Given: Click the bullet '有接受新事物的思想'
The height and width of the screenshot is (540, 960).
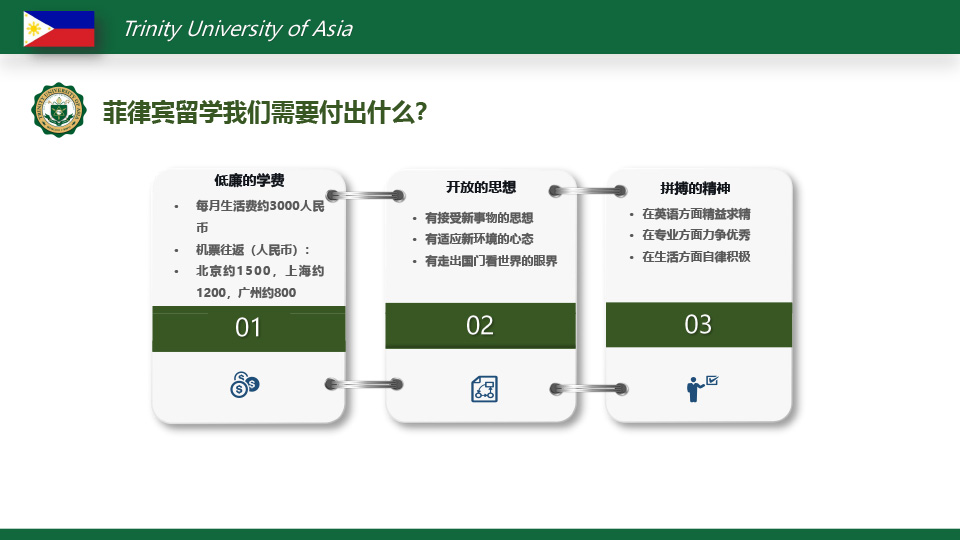Looking at the screenshot, I should [x=479, y=218].
